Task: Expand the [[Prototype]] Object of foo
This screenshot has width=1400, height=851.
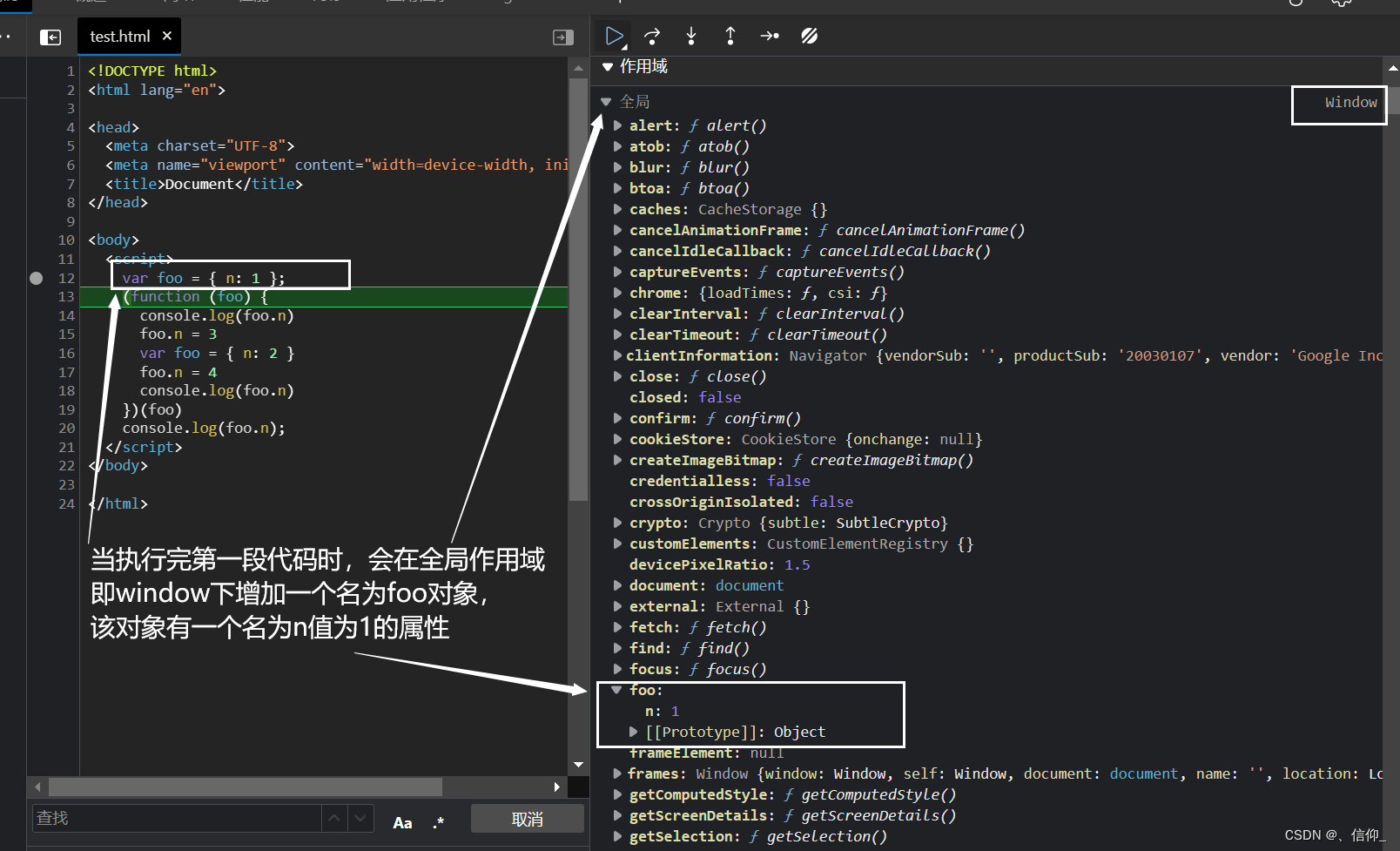Action: (x=633, y=732)
